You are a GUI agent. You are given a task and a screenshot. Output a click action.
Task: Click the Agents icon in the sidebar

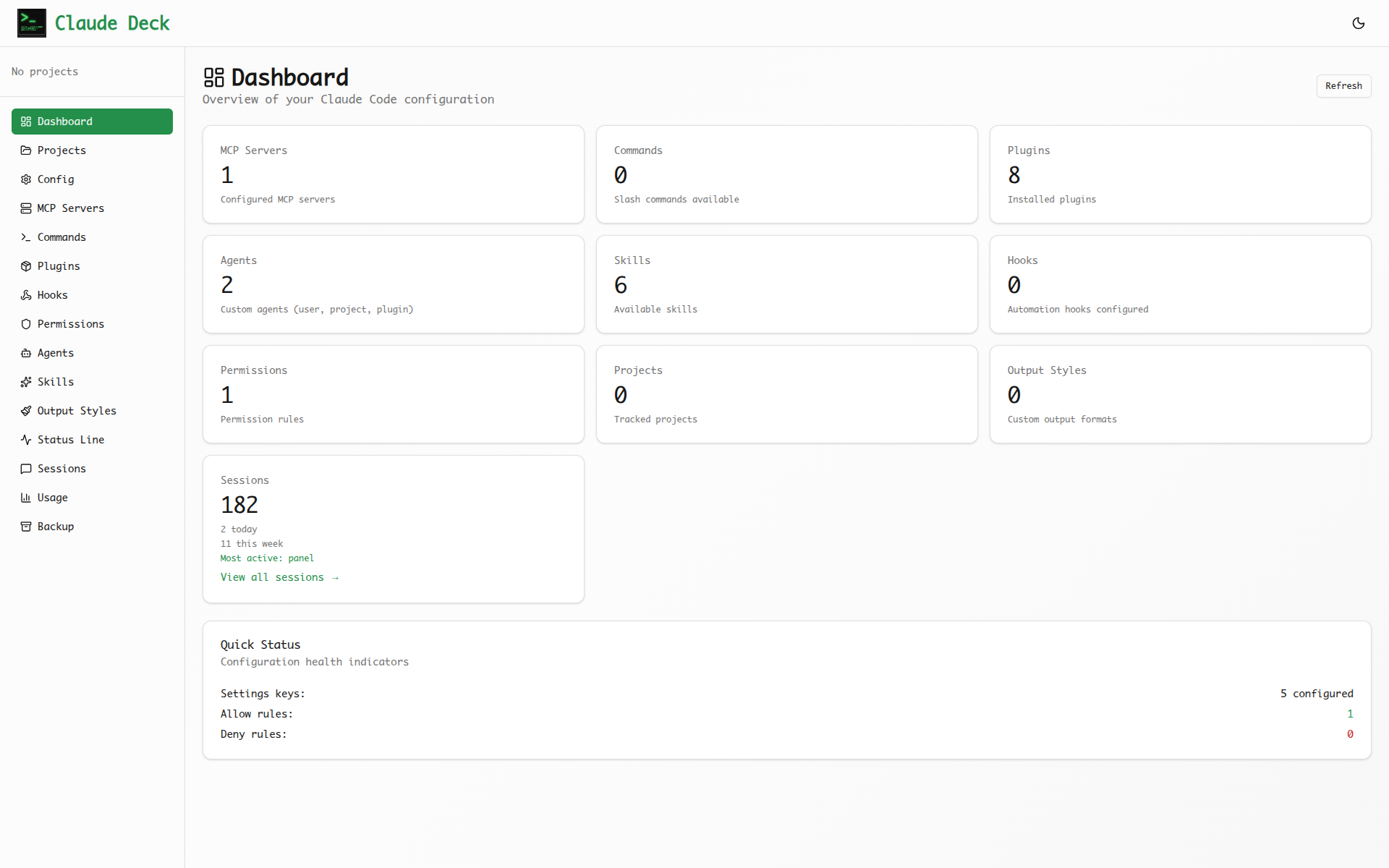25,352
